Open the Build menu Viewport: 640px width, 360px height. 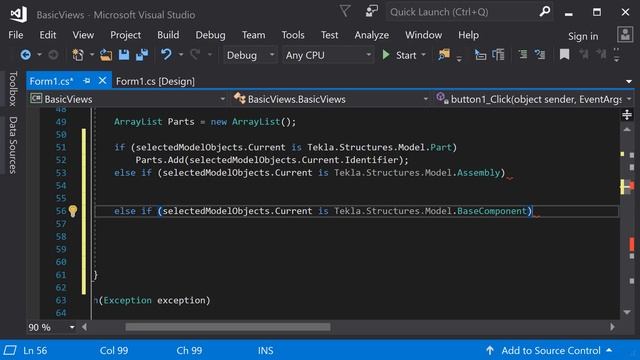coord(168,35)
